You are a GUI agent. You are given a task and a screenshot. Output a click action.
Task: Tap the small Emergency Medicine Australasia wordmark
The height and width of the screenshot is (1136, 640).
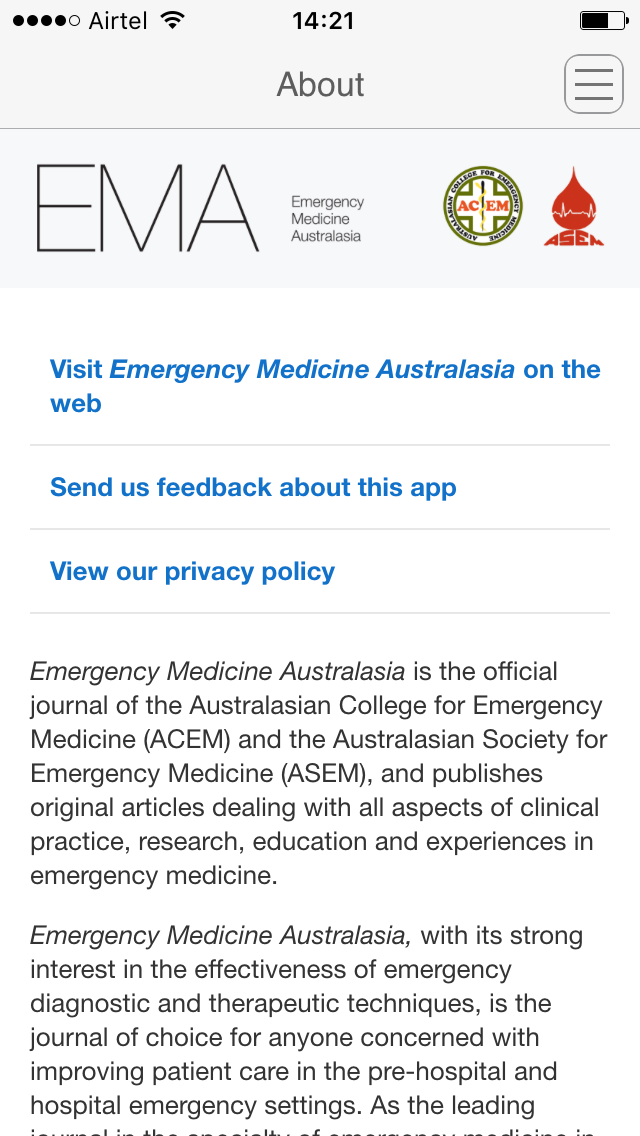tap(327, 219)
